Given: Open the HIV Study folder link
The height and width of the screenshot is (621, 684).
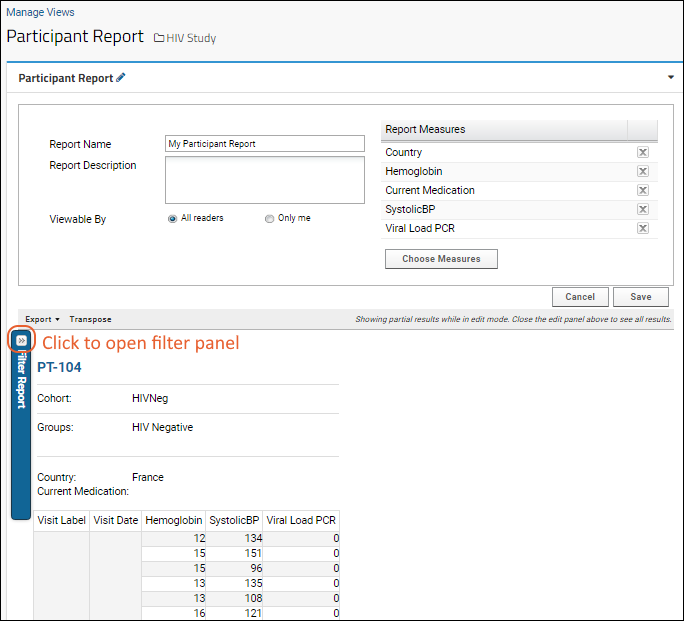Looking at the screenshot, I should pyautogui.click(x=191, y=38).
